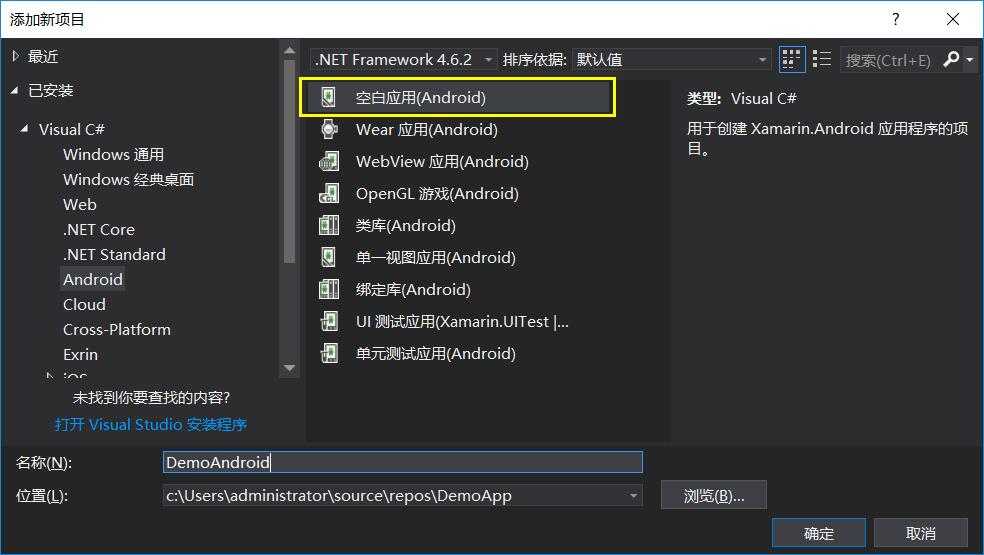The height and width of the screenshot is (555, 984).
Task: Select the Cloud category
Action: click(84, 304)
